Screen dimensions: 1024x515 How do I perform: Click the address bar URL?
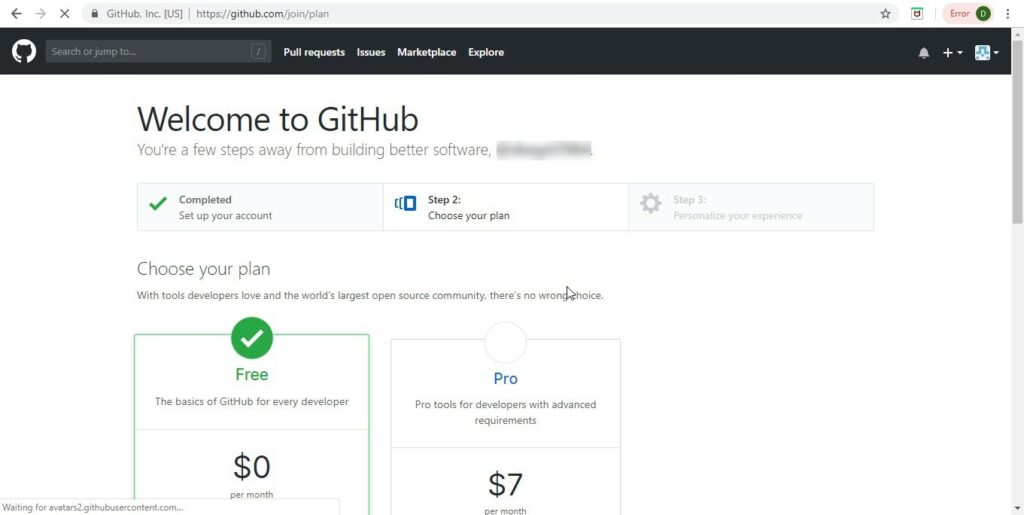click(263, 14)
